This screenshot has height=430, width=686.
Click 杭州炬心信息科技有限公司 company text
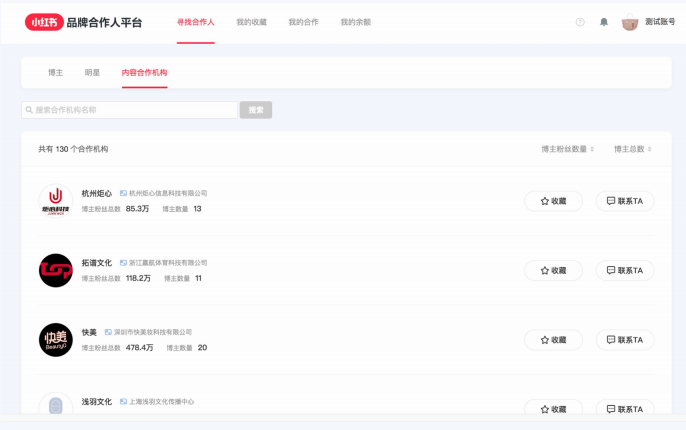168,193
